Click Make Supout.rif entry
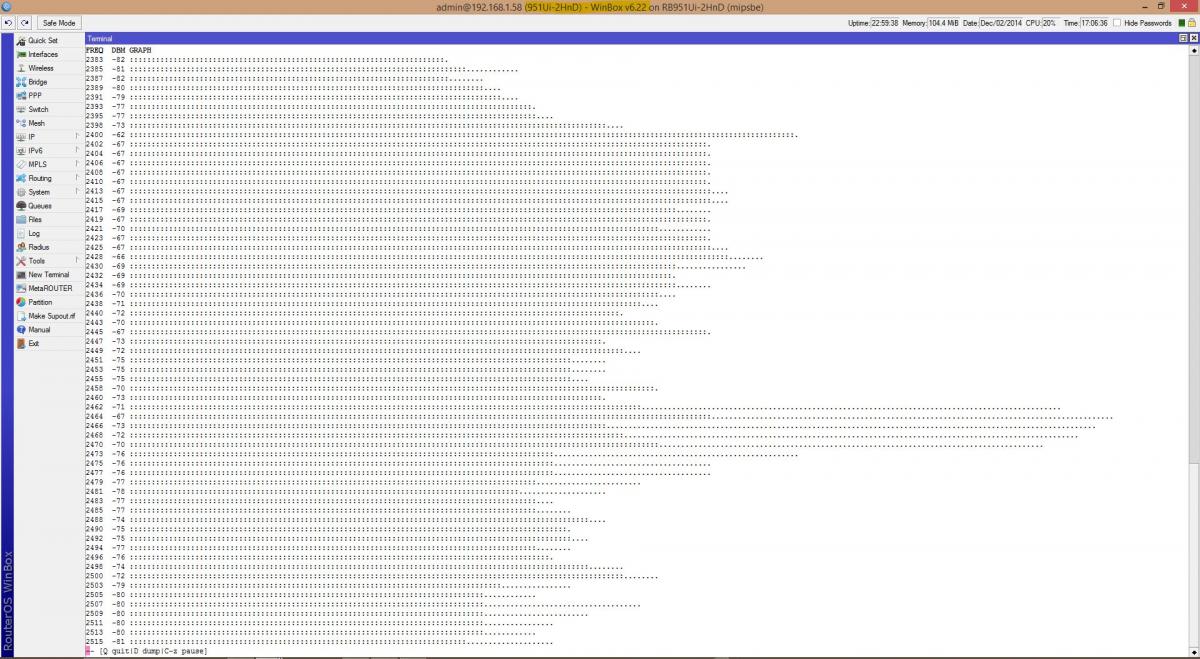Screen dimensions: 1200x659 pyautogui.click(x=51, y=316)
